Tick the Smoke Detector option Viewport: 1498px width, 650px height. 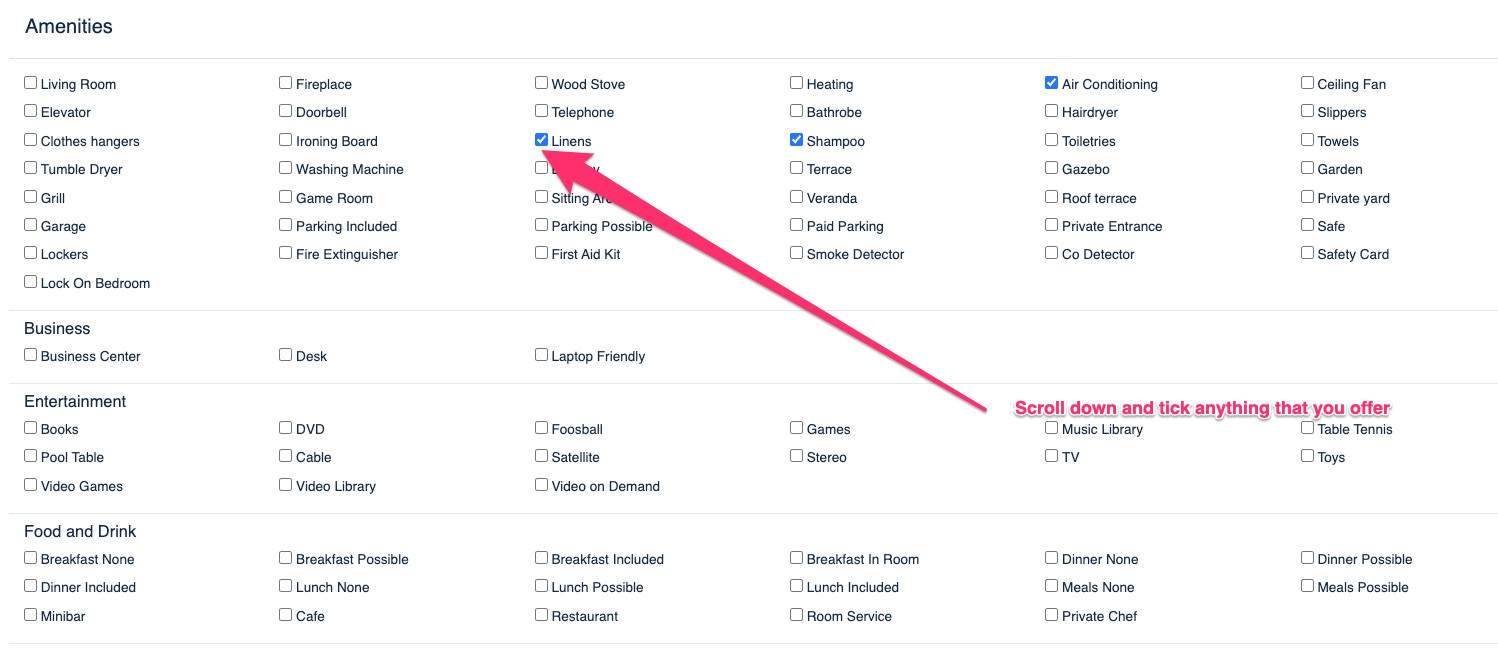tap(796, 253)
